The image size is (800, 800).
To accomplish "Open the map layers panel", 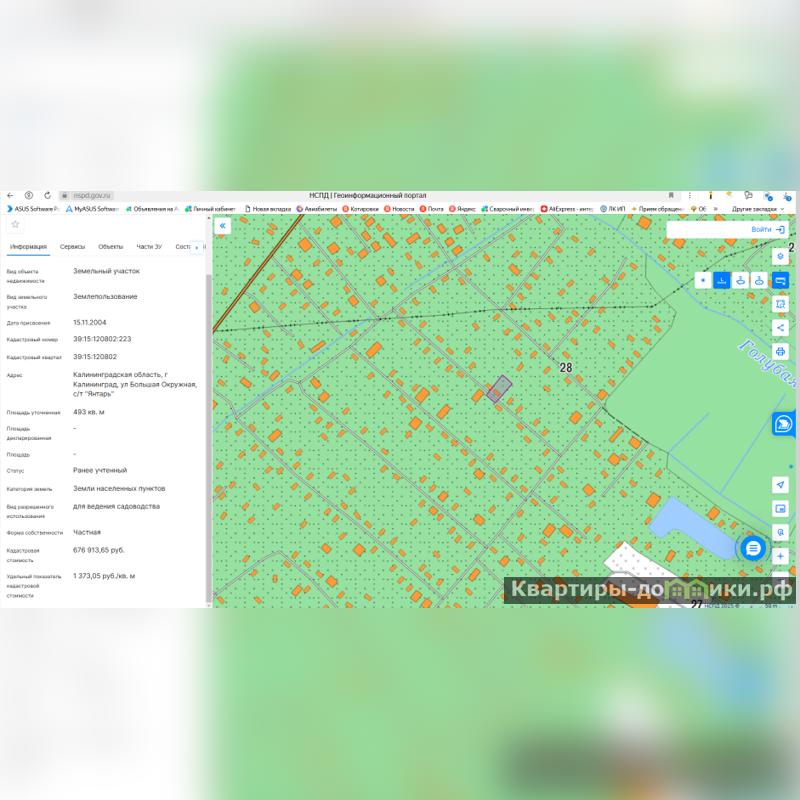I will point(781,256).
